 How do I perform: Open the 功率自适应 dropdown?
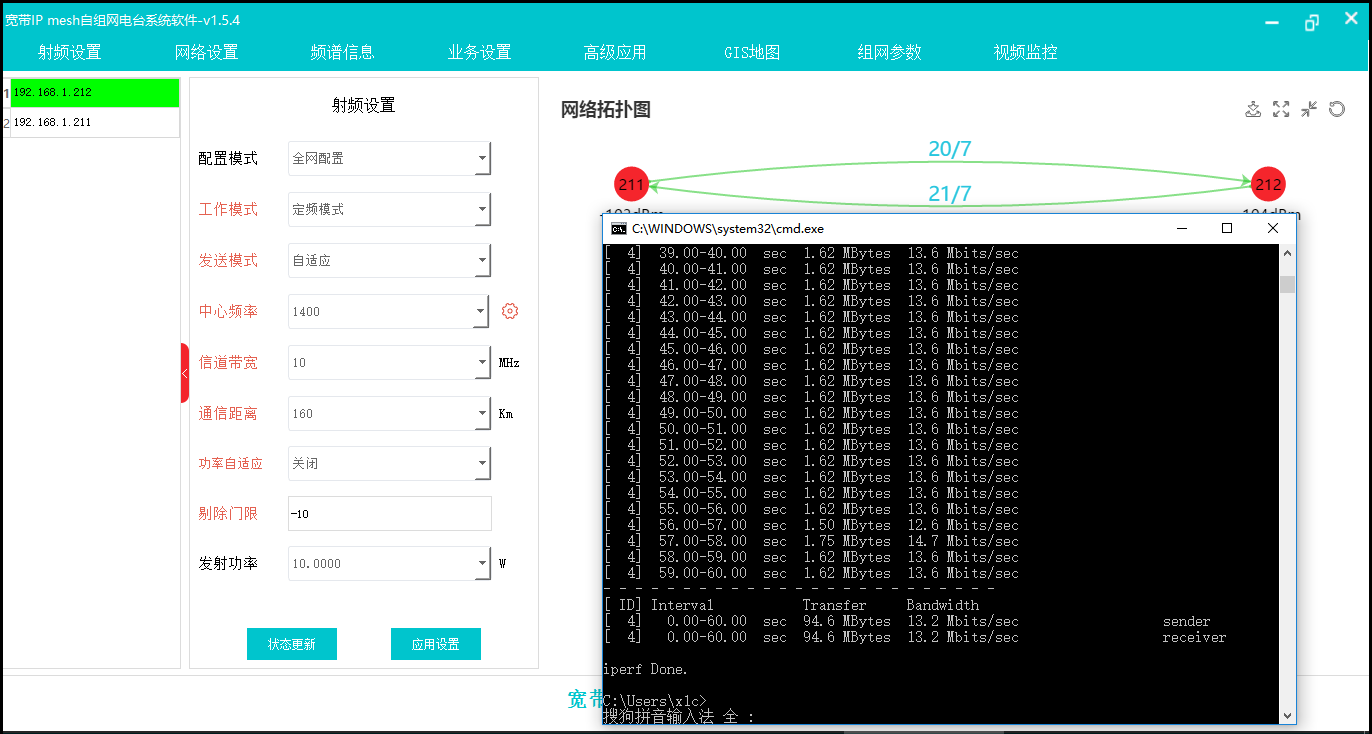(x=389, y=463)
